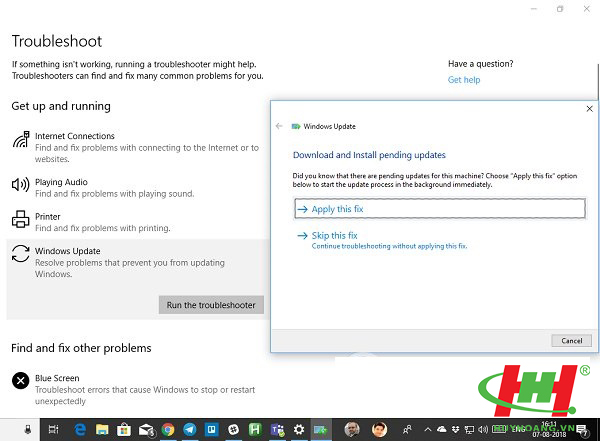Viewport: 600px width, 441px height.
Task: Select Blue Screen troubleshooter icon
Action: coord(20,381)
